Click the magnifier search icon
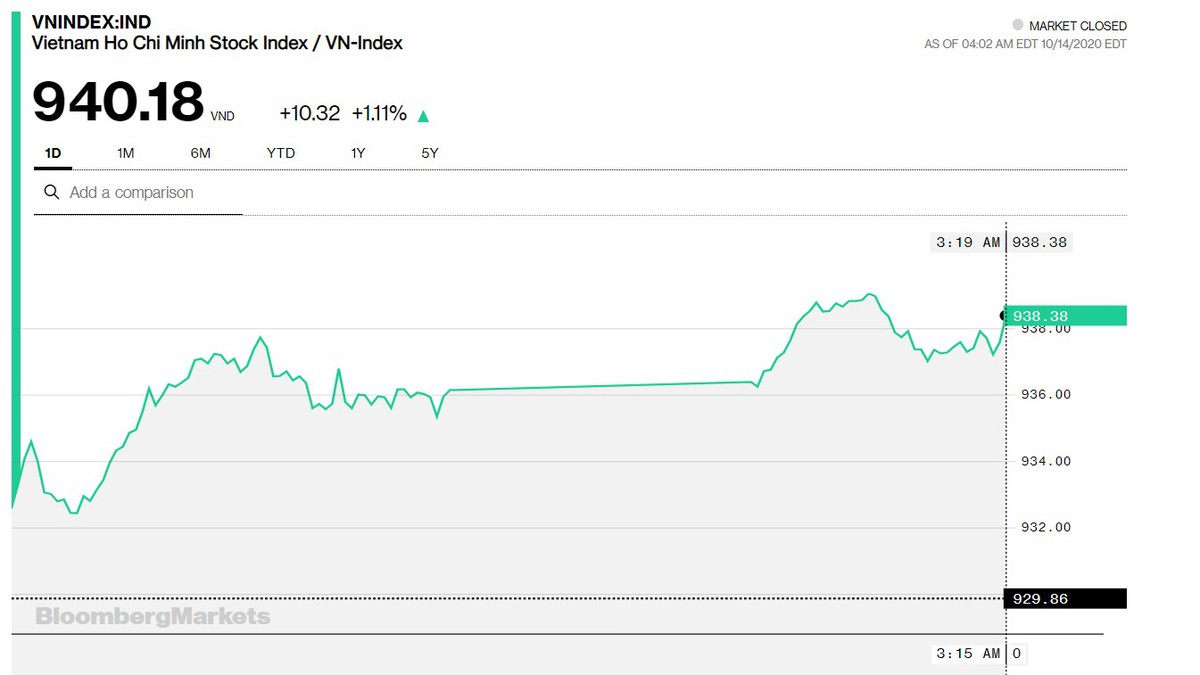 (52, 192)
